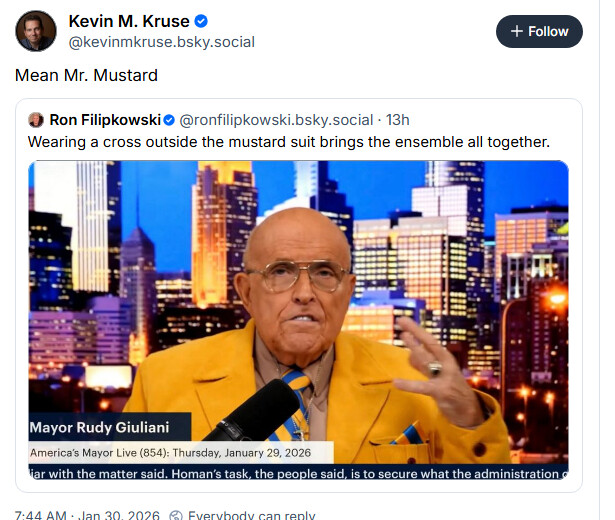Click the globe icon beside Everybody can reply
Screen dimensions: 615x520
(178, 515)
